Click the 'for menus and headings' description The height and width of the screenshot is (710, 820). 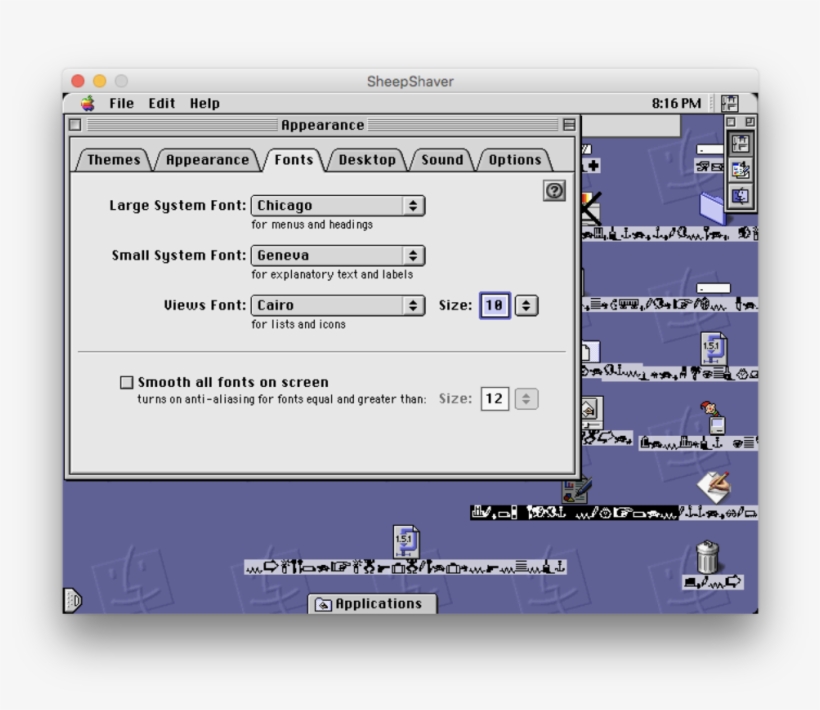point(312,225)
